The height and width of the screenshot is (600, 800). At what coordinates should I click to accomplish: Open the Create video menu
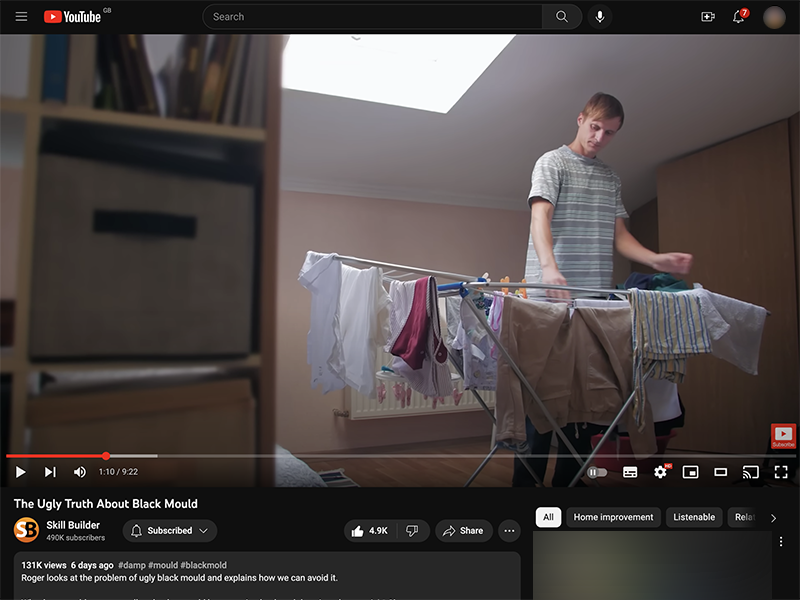[x=708, y=17]
